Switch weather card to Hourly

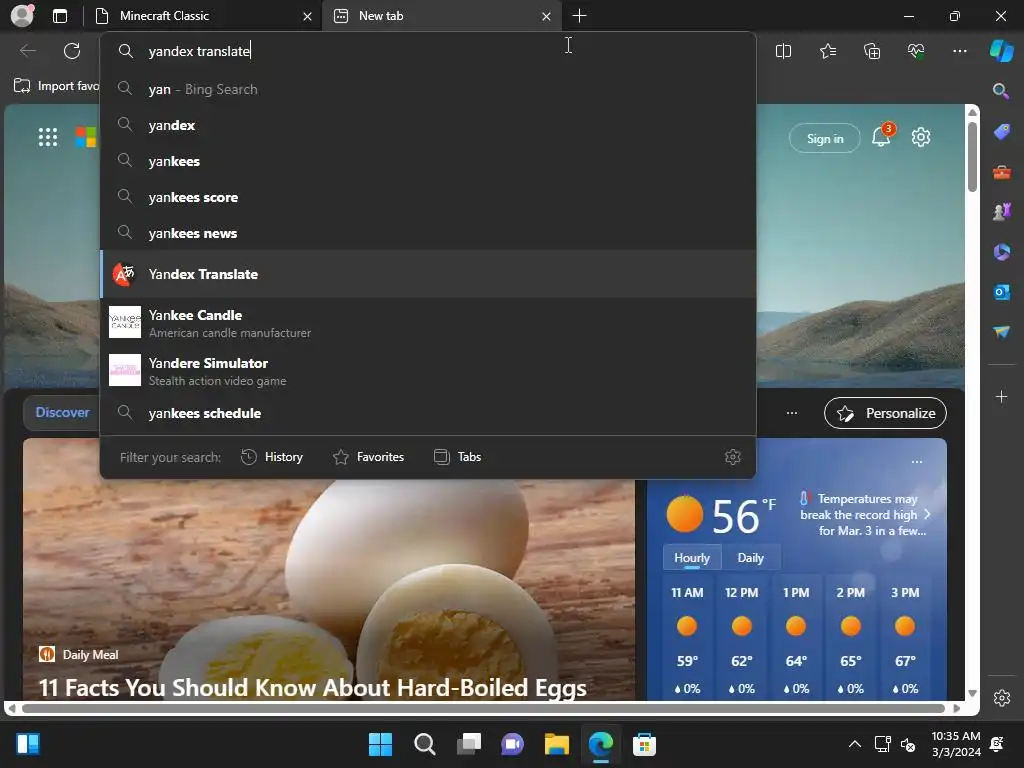pos(692,557)
